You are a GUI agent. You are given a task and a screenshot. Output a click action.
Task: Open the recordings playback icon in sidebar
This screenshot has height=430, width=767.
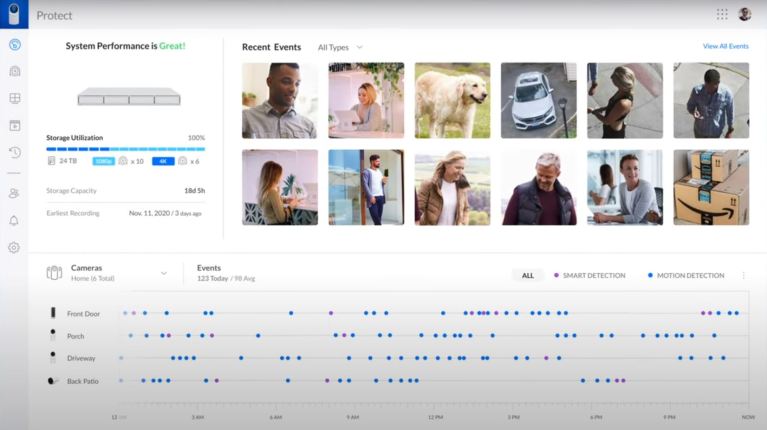point(15,125)
